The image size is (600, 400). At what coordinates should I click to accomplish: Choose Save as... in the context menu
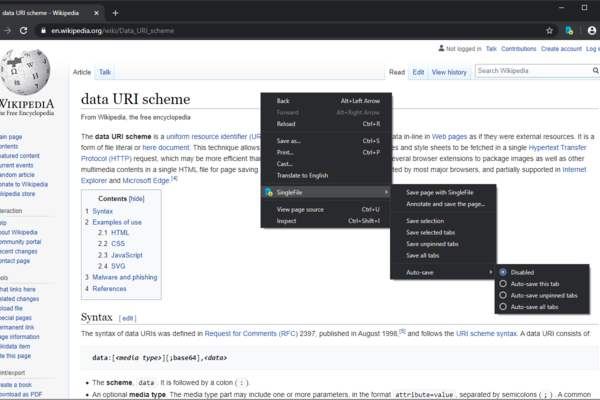coord(326,141)
